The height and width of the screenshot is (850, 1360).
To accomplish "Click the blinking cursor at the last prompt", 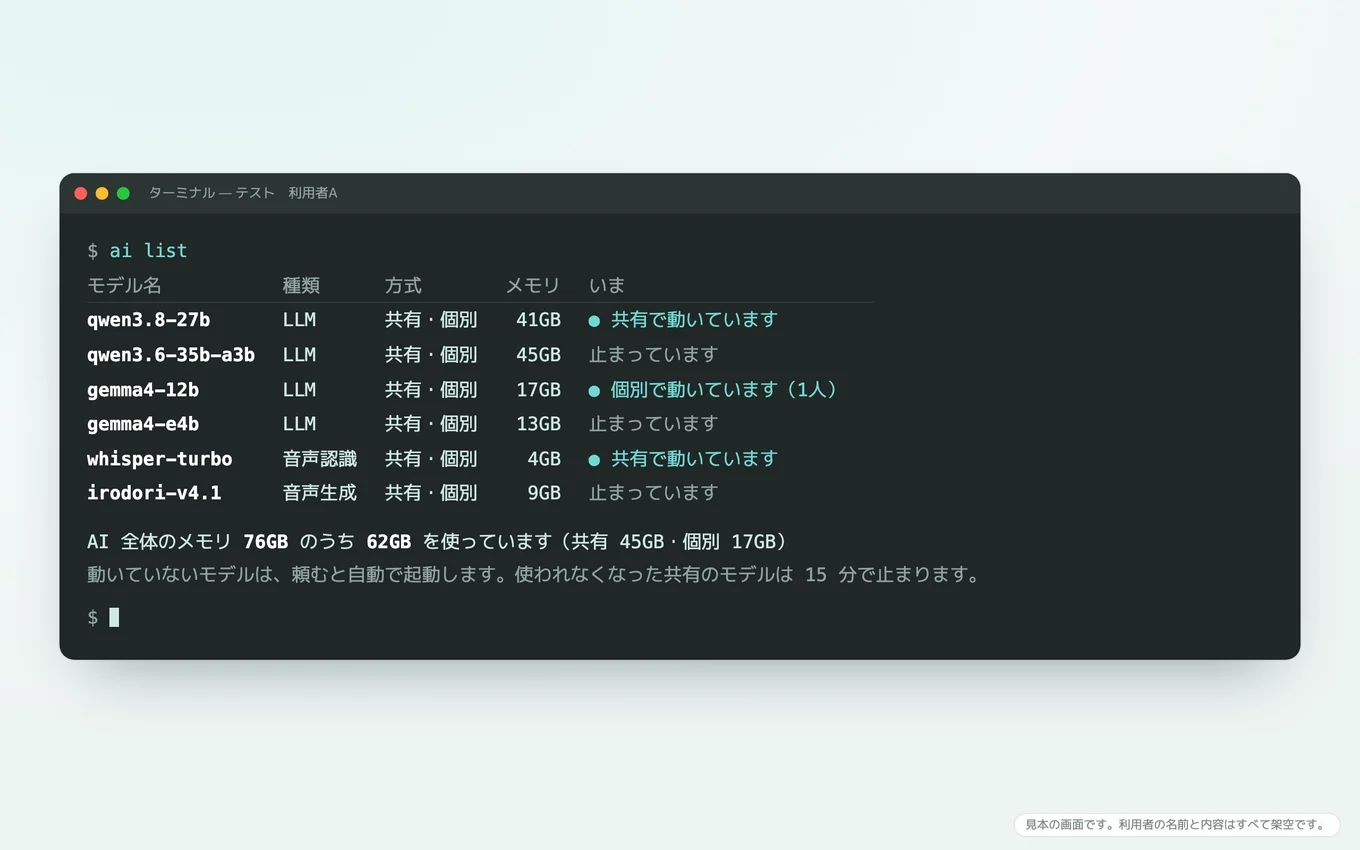I will [114, 617].
